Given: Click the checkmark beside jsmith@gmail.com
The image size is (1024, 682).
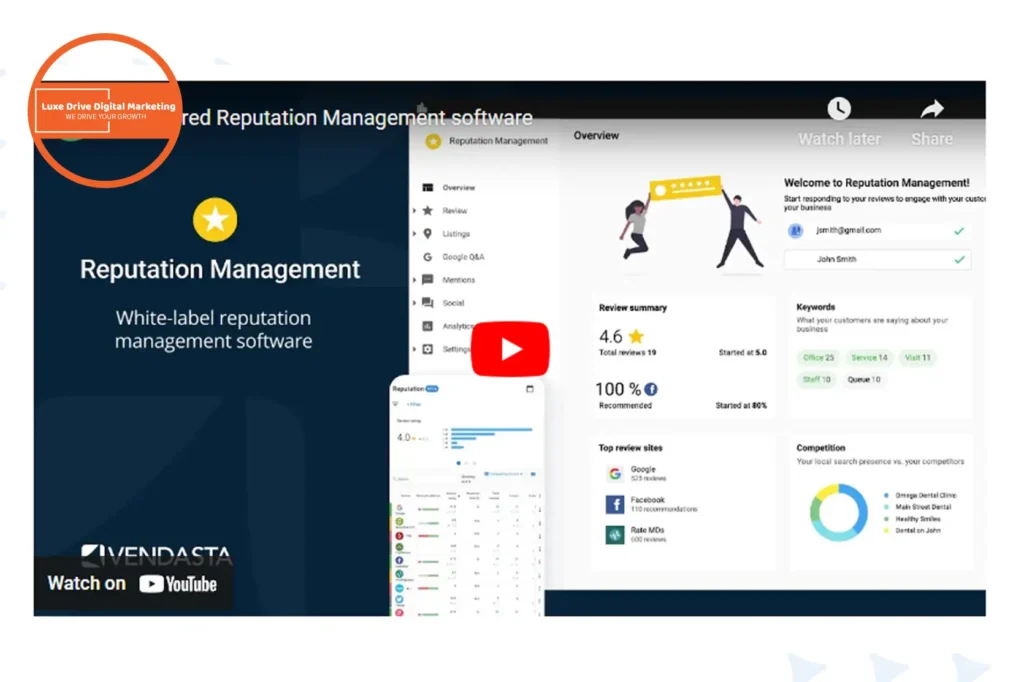Looking at the screenshot, I should [959, 231].
